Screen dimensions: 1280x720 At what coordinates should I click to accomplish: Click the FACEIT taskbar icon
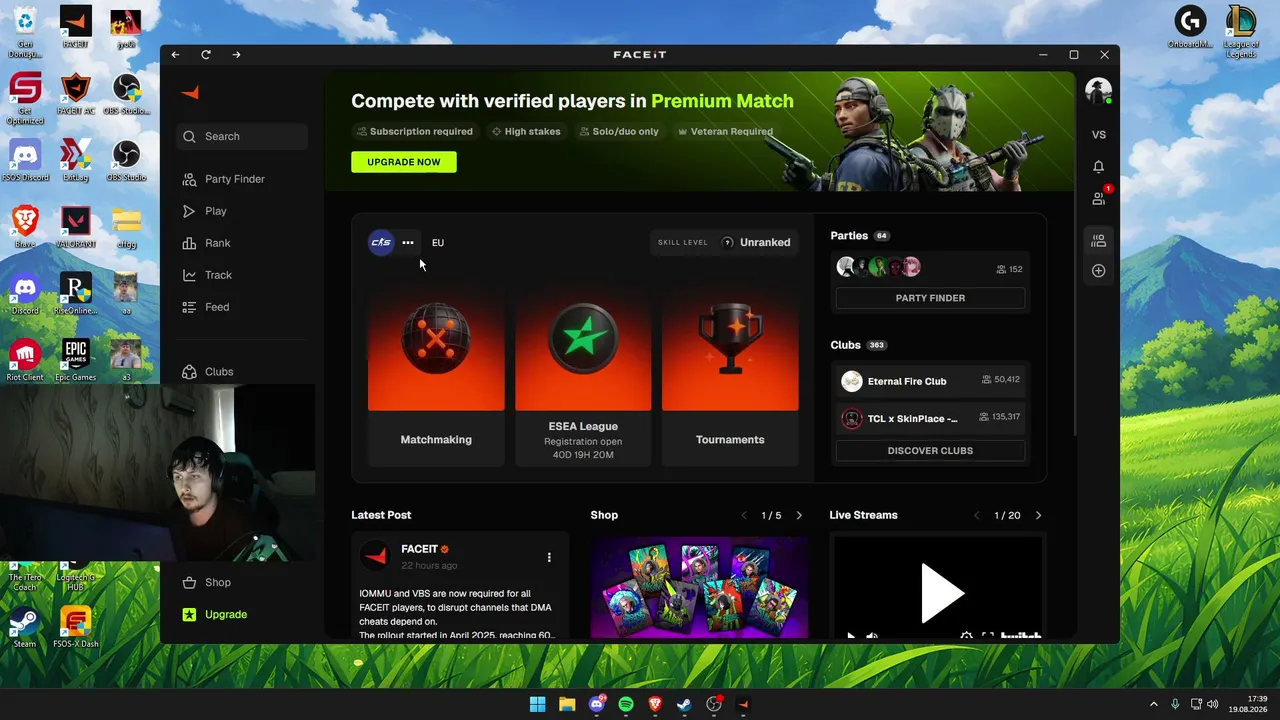tap(743, 704)
